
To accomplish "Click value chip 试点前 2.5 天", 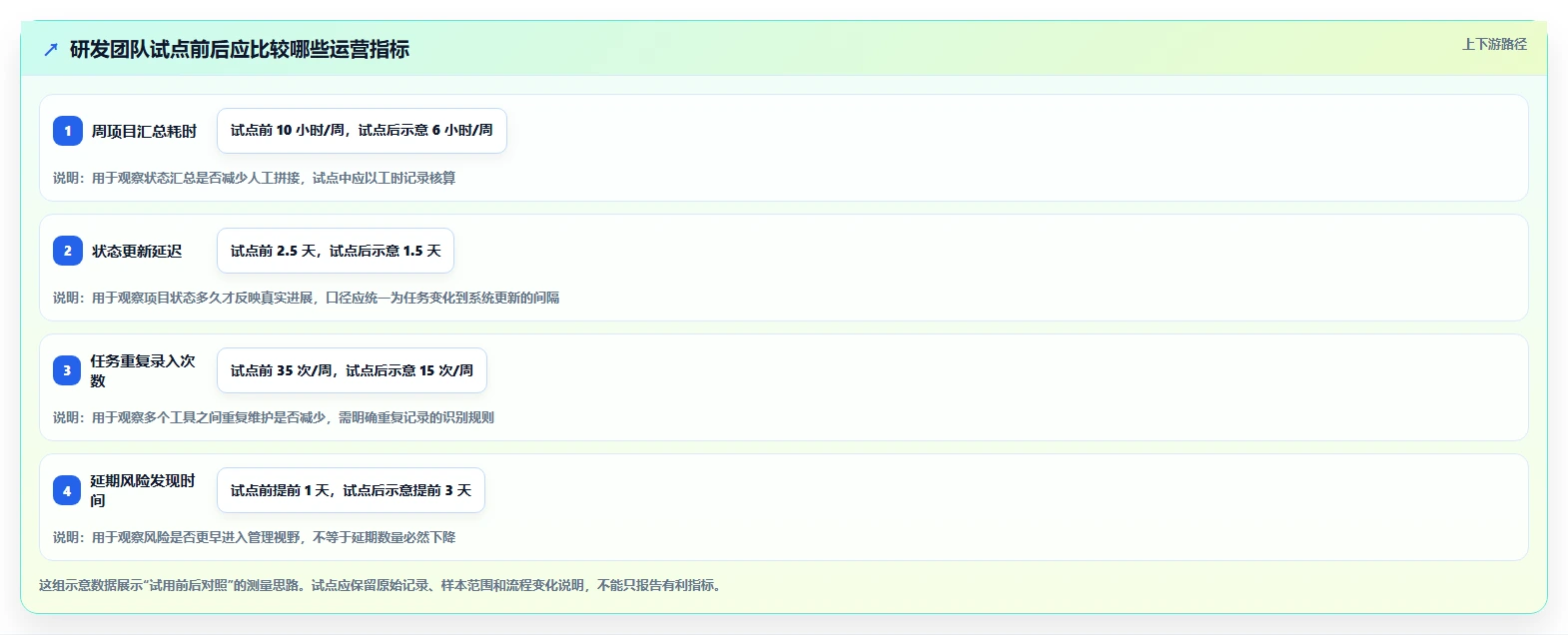I will click(x=336, y=251).
